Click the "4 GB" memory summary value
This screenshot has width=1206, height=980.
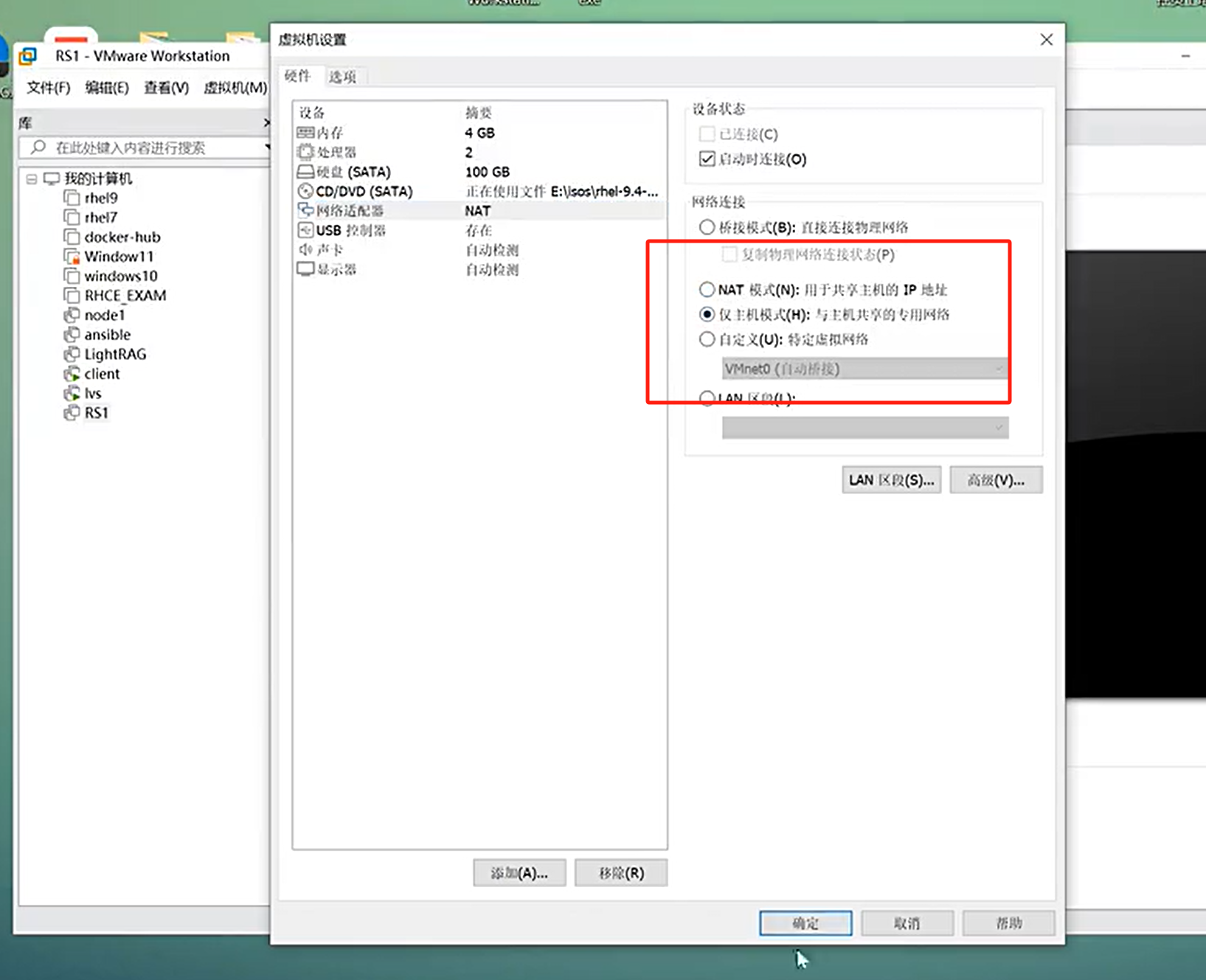coord(479,133)
